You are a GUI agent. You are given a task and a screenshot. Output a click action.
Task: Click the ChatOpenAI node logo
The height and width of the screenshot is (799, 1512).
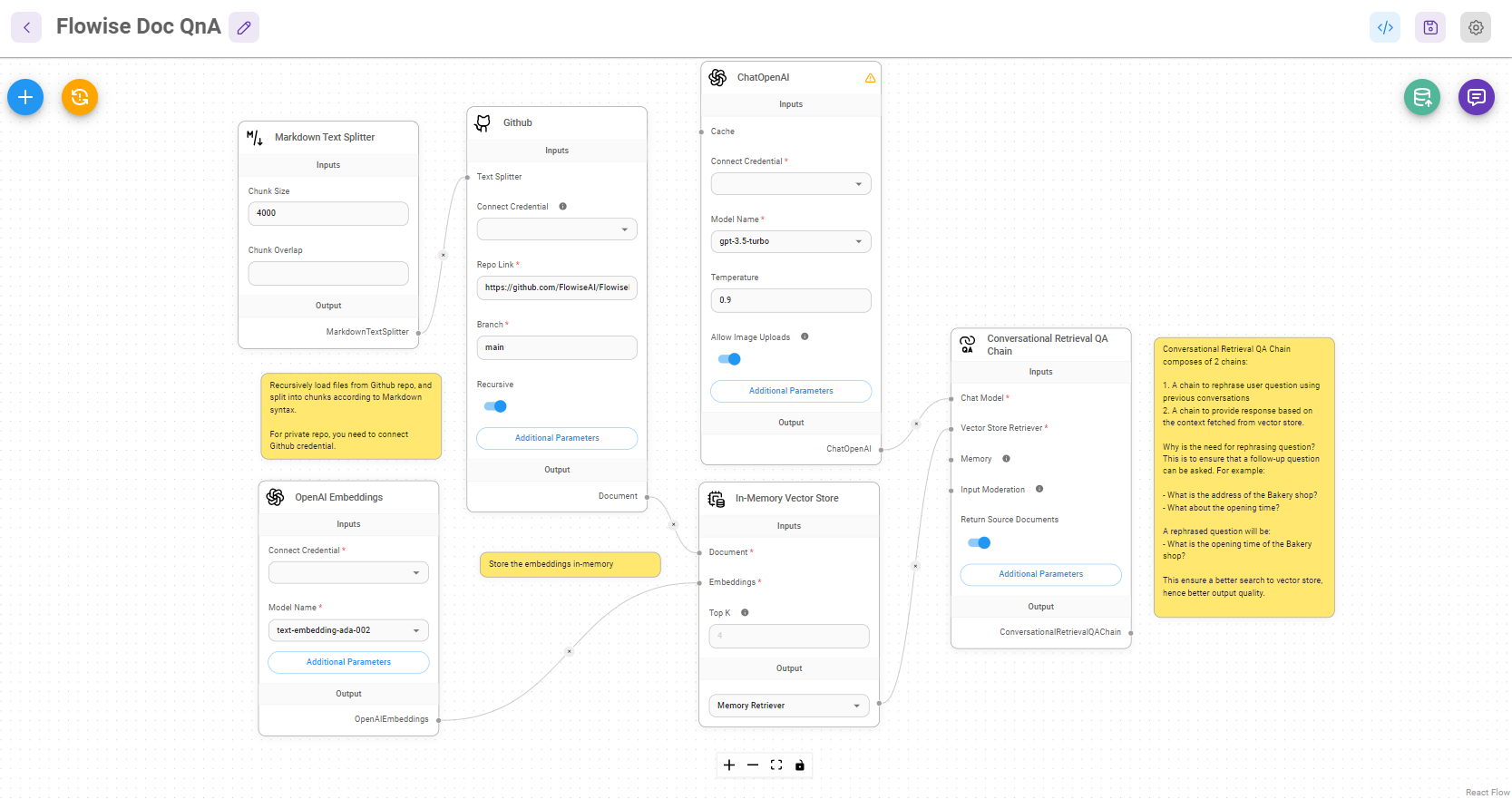coord(717,78)
